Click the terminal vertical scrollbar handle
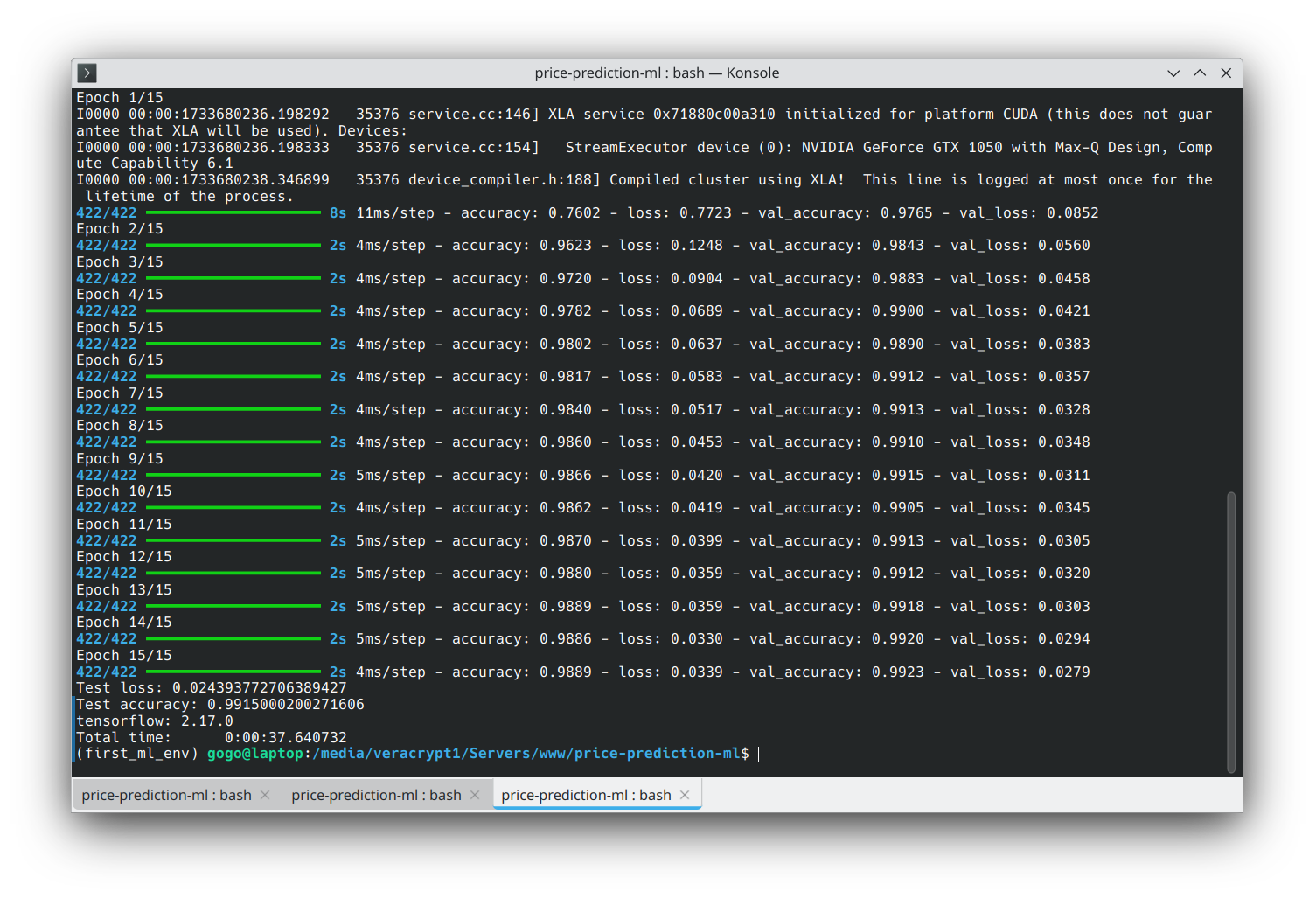1316x898 pixels. [1231, 631]
